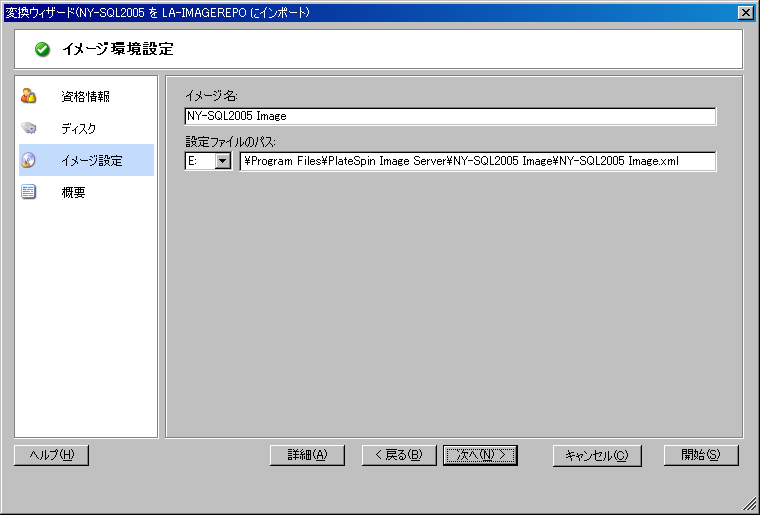Go to the ディスク wizard step
The height and width of the screenshot is (515, 760).
tap(86, 128)
